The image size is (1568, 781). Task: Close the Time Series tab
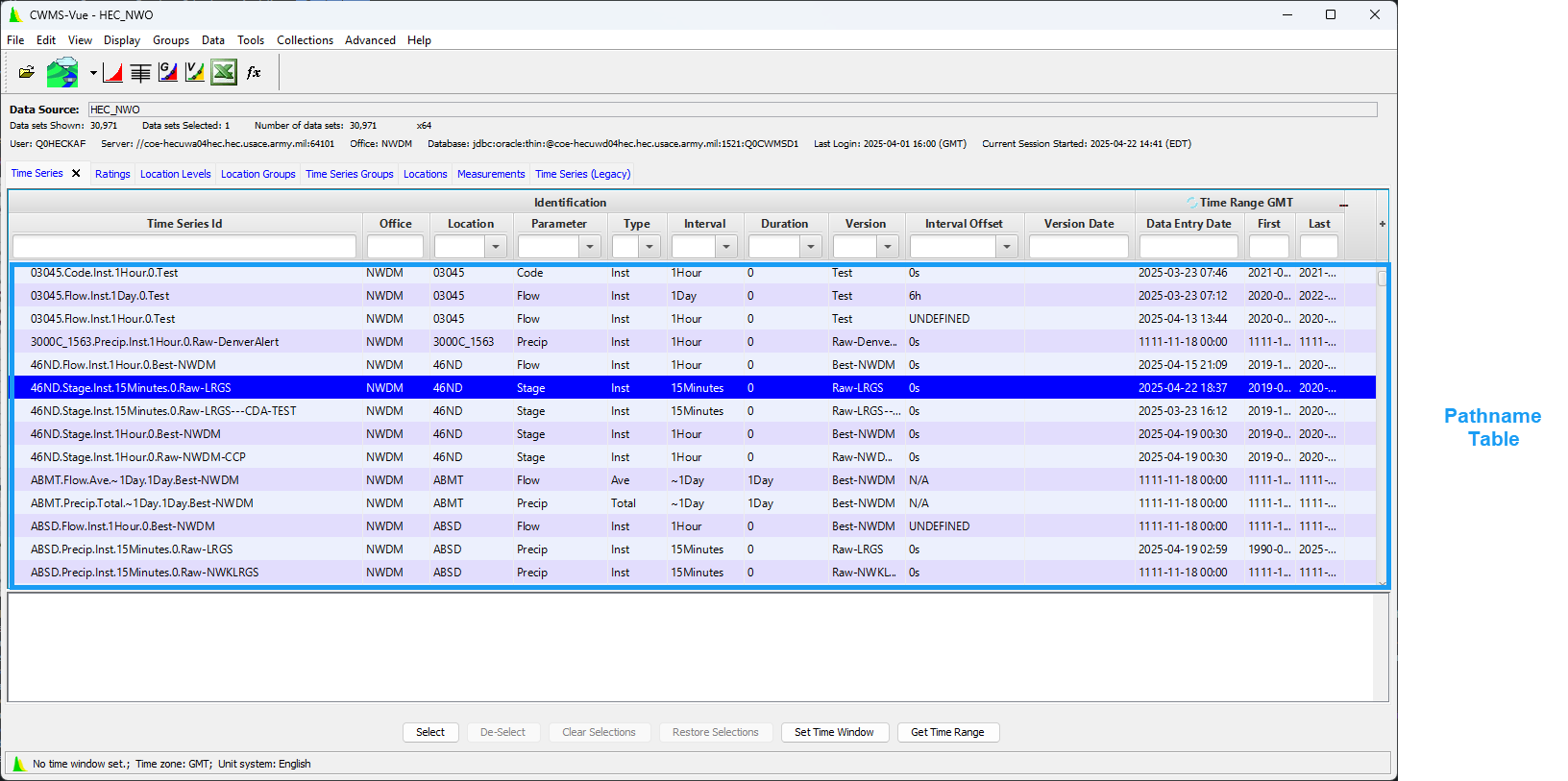point(76,174)
